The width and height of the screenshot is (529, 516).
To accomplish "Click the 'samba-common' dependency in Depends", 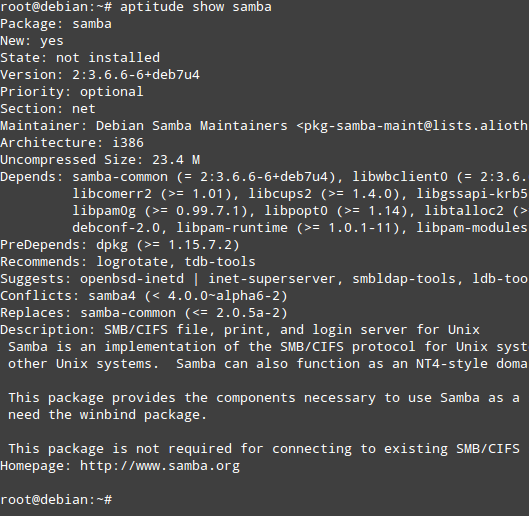I will pyautogui.click(x=120, y=177).
